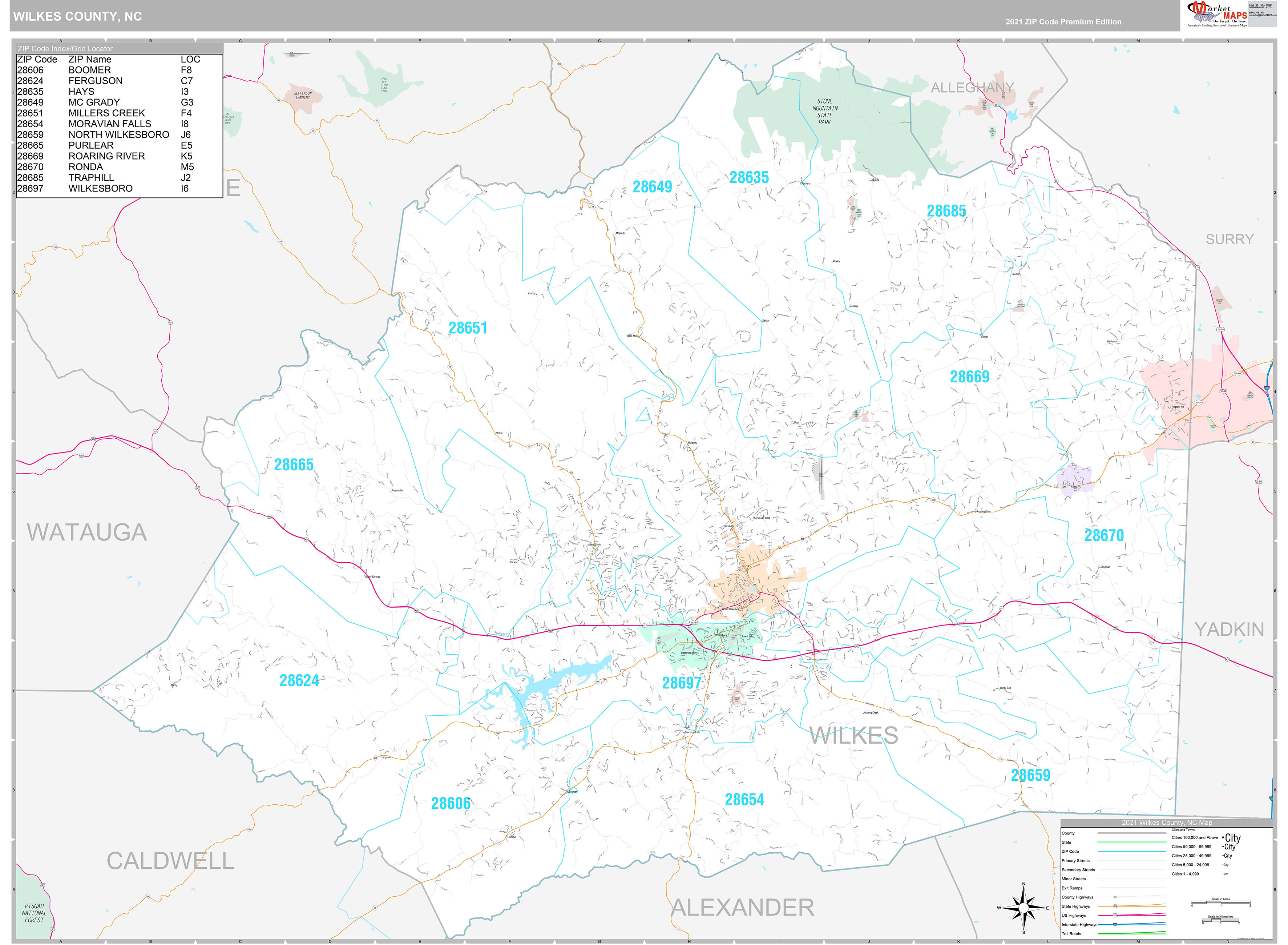1288x945 pixels.
Task: Click the '2021 Wilkes County, NC Map' legend title
Action: coord(1167,823)
